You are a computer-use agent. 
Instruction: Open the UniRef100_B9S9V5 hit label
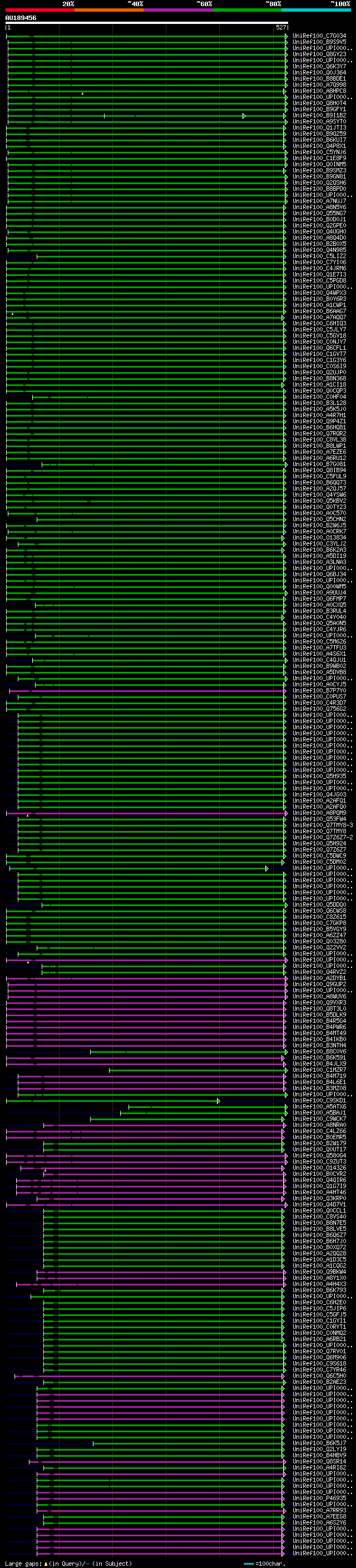(319, 42)
